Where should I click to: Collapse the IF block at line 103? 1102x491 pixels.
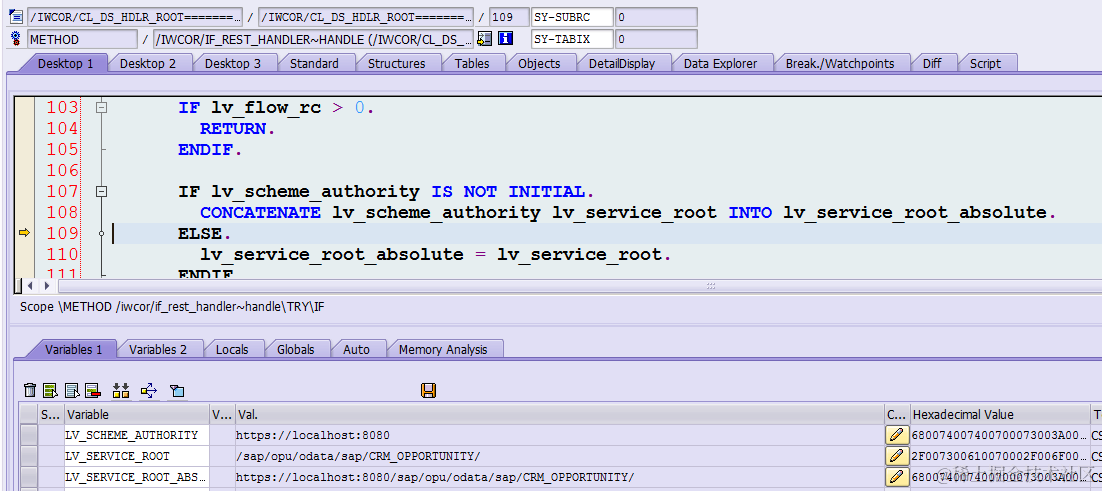102,107
